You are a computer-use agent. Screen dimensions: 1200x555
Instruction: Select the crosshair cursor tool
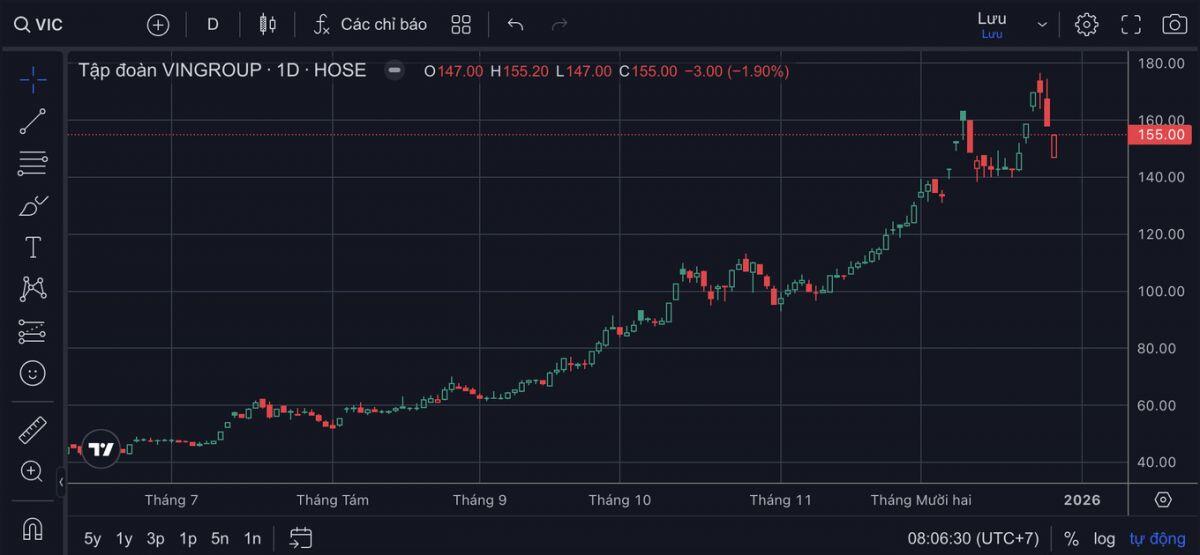(33, 79)
